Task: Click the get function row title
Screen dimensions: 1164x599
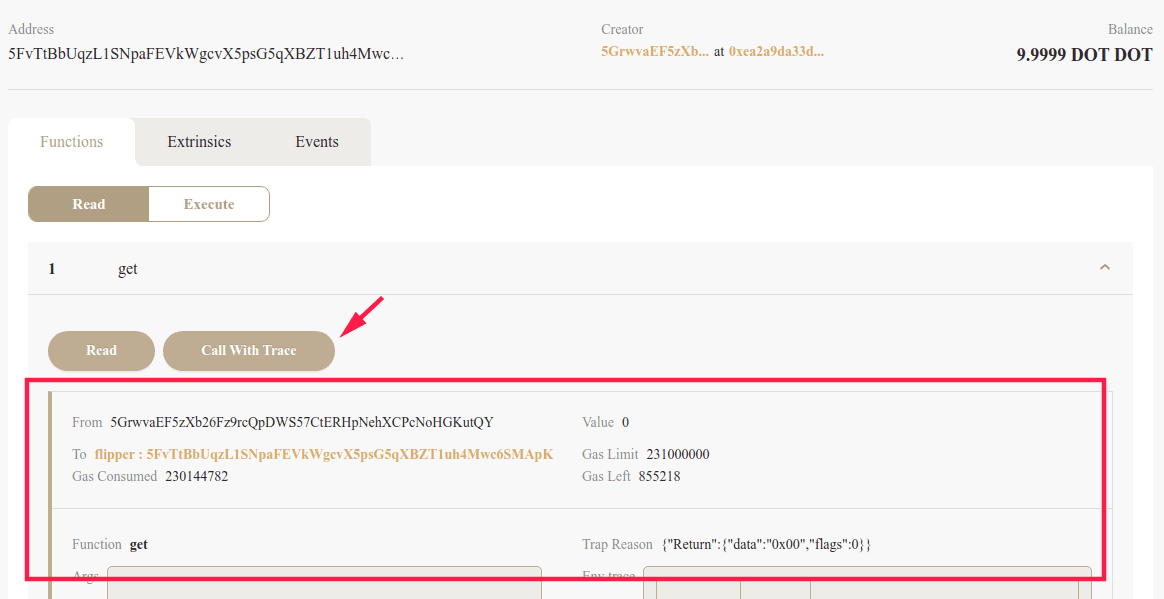Action: click(x=128, y=269)
